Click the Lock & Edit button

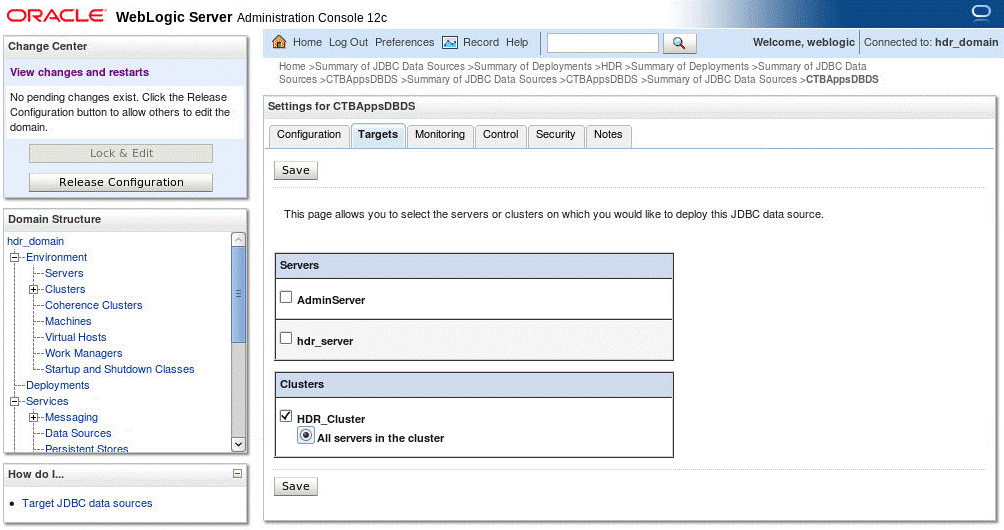[x=121, y=154]
